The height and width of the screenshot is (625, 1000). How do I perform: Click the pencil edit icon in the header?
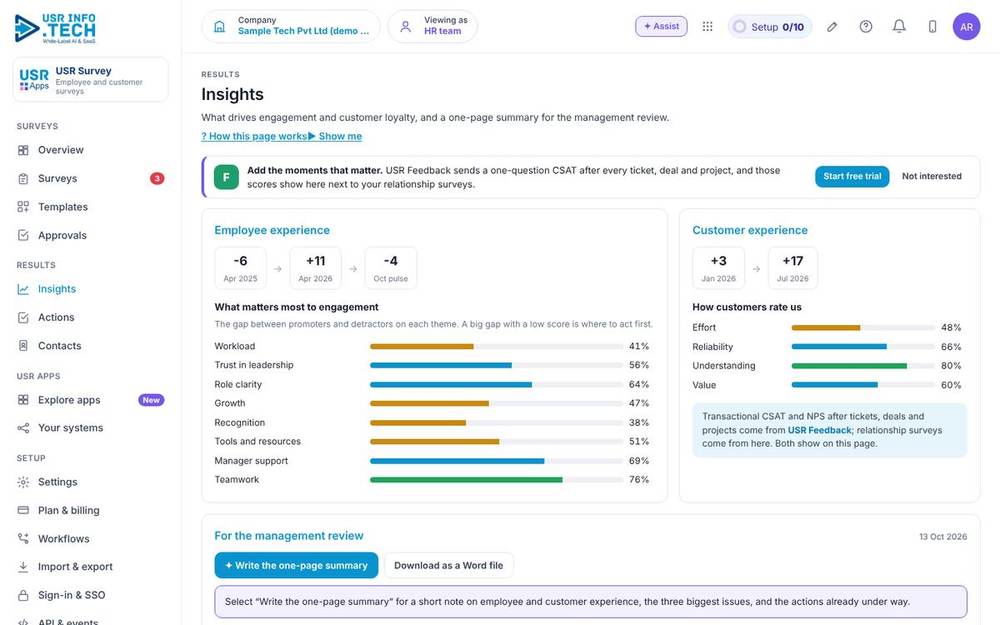pos(832,27)
